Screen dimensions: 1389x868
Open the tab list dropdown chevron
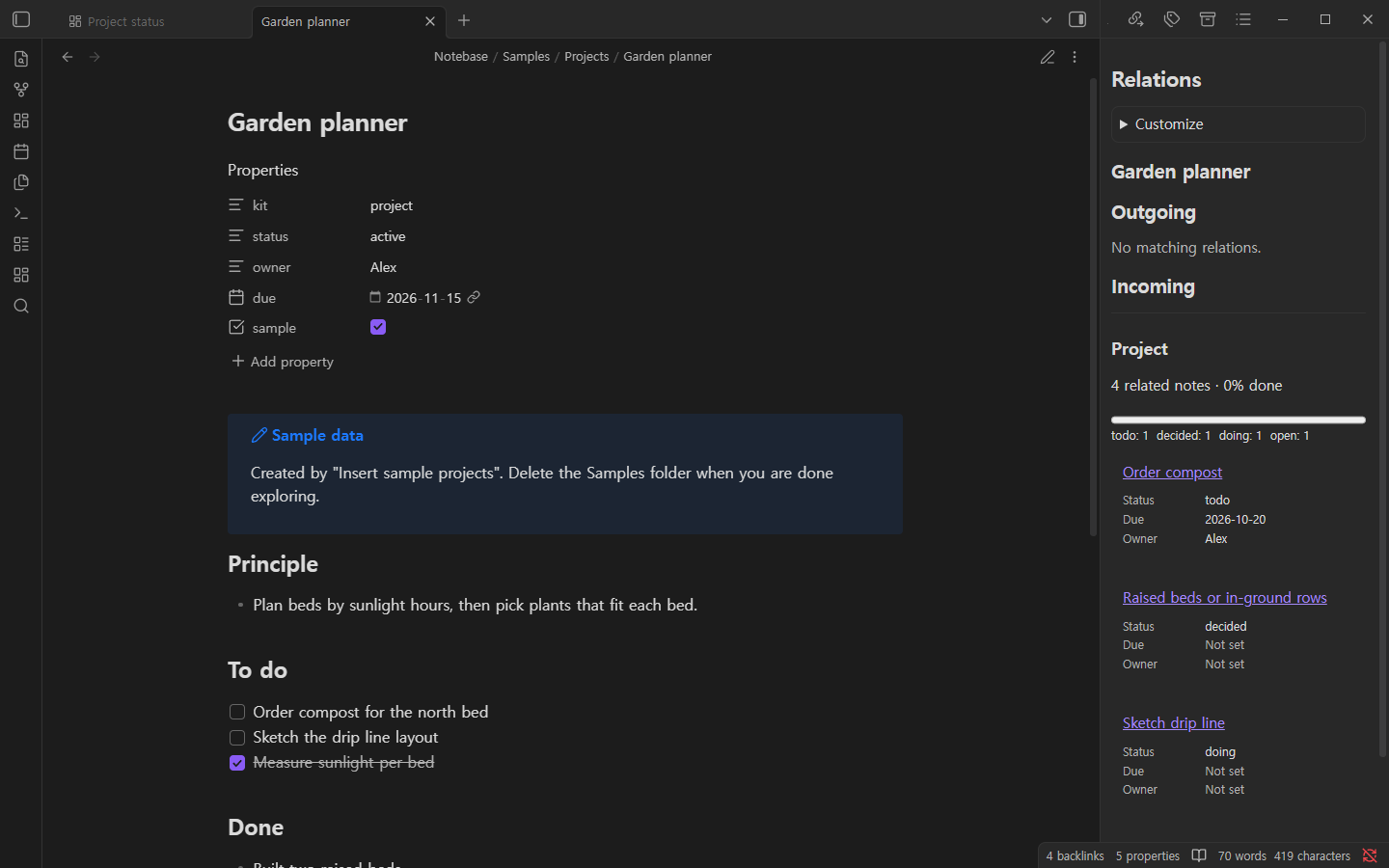click(1047, 19)
